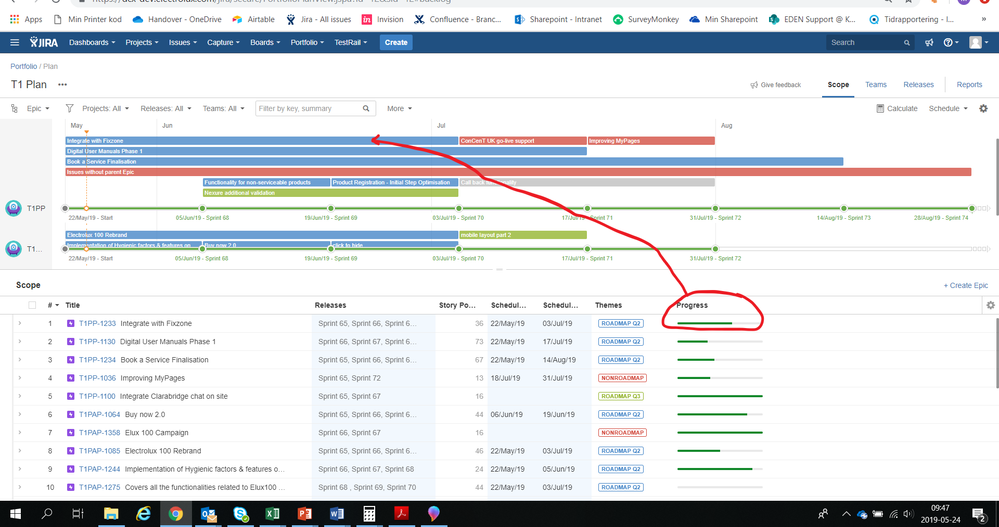This screenshot has height=527, width=999.
Task: Open Word from the taskbar
Action: click(337, 514)
